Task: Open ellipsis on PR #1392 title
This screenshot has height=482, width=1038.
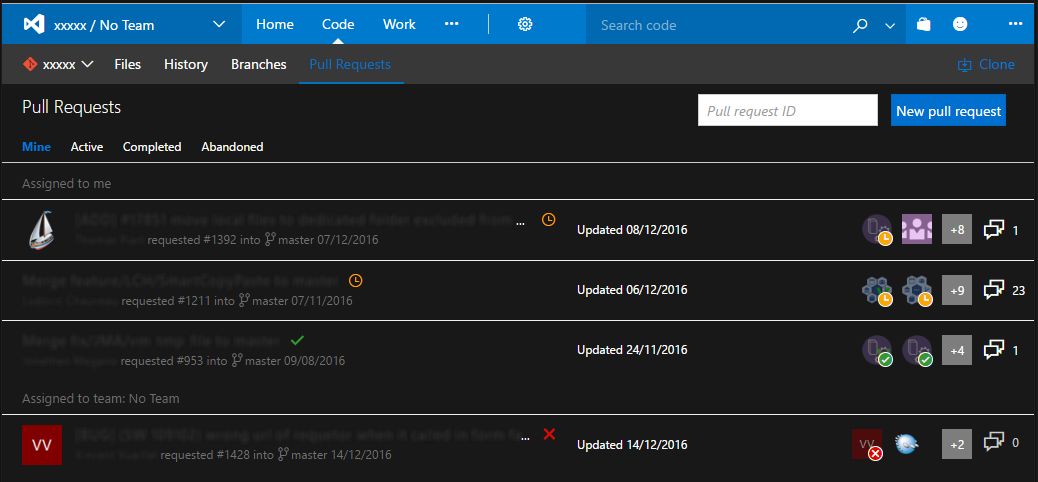Action: pyautogui.click(x=520, y=224)
